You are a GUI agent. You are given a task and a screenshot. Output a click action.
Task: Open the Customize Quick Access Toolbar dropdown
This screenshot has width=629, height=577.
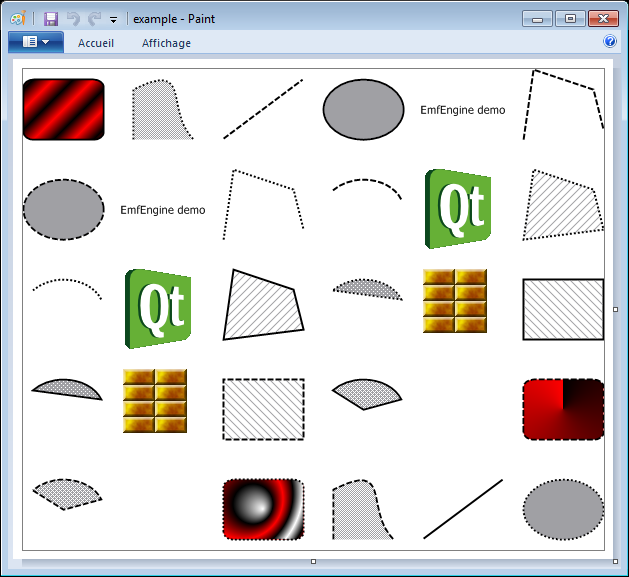(x=114, y=19)
